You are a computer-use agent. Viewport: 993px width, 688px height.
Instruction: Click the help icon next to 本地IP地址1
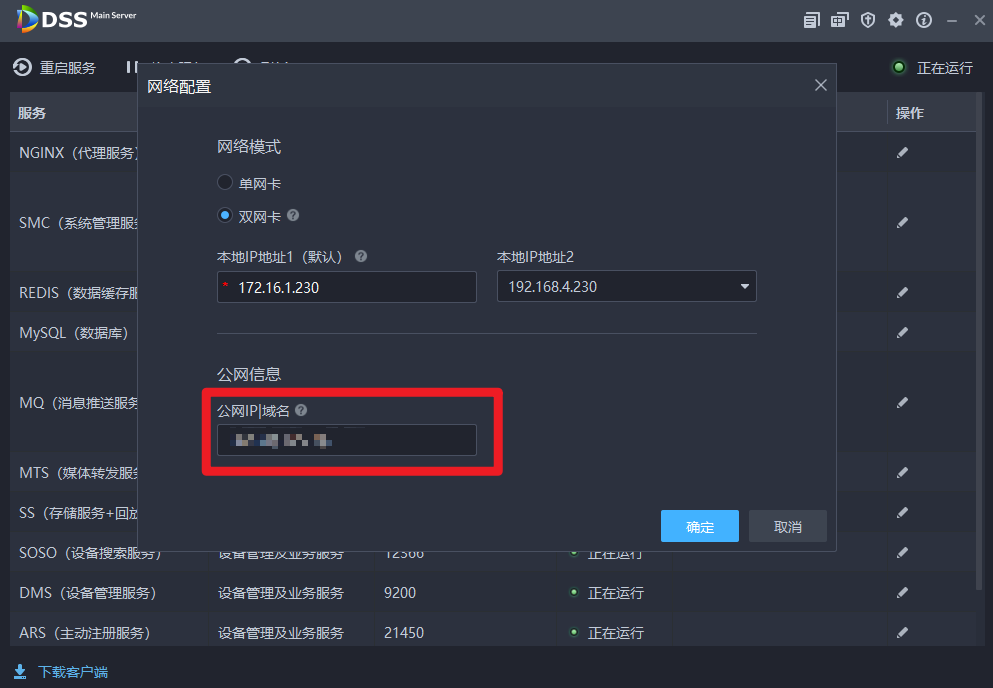tap(361, 256)
